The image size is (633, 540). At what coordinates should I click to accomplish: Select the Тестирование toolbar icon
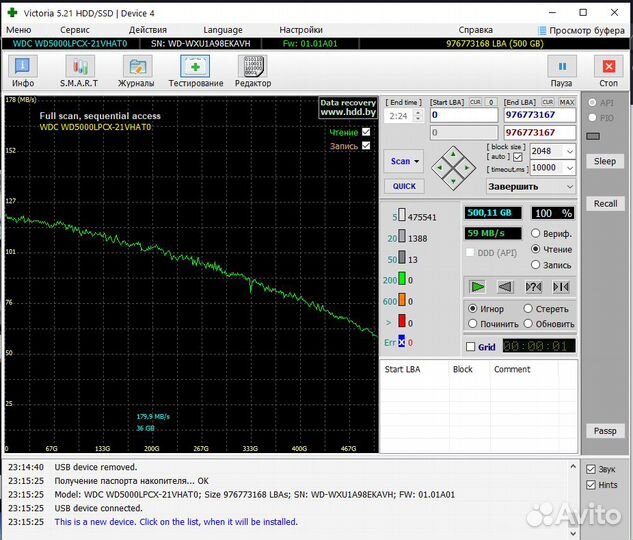(x=195, y=70)
